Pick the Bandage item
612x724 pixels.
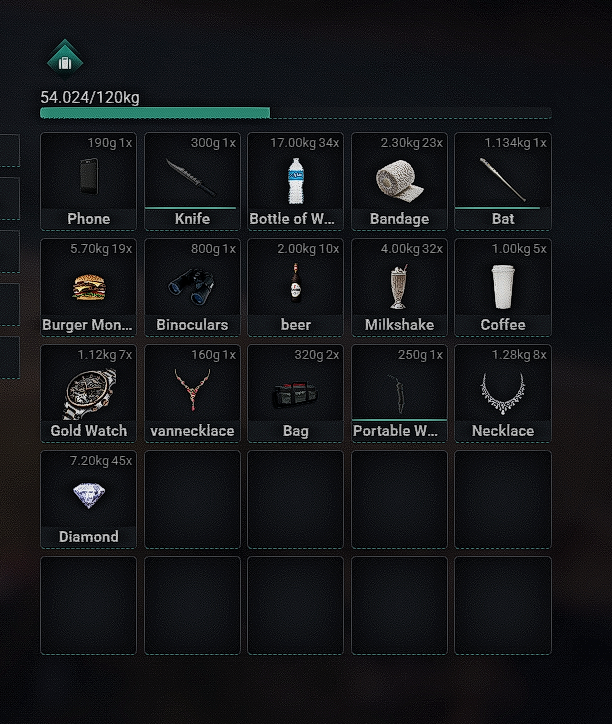tap(400, 181)
